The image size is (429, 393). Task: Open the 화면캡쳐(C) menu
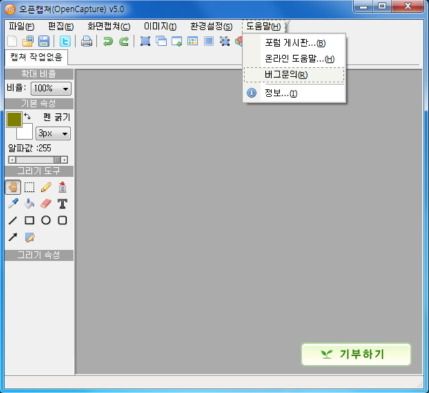click(x=109, y=26)
